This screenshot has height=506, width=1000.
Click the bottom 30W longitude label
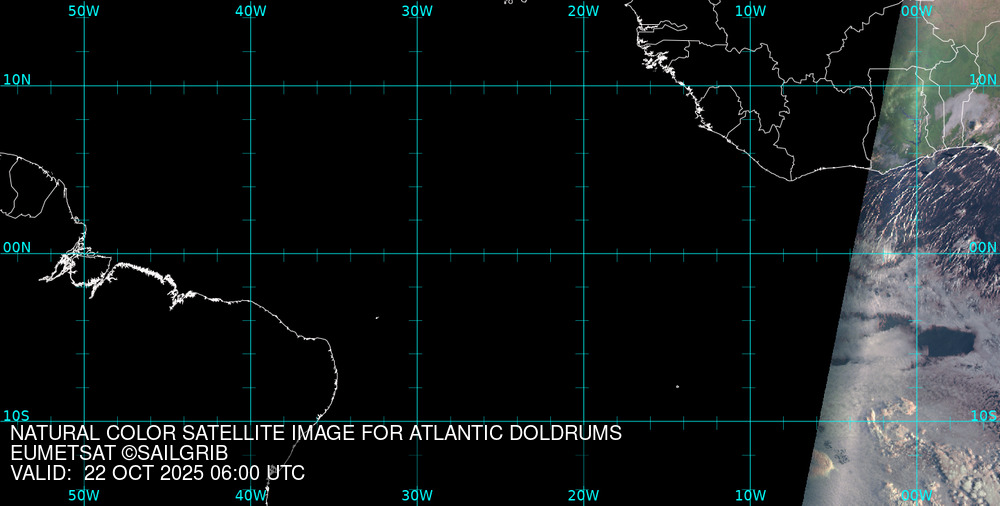[x=417, y=495]
